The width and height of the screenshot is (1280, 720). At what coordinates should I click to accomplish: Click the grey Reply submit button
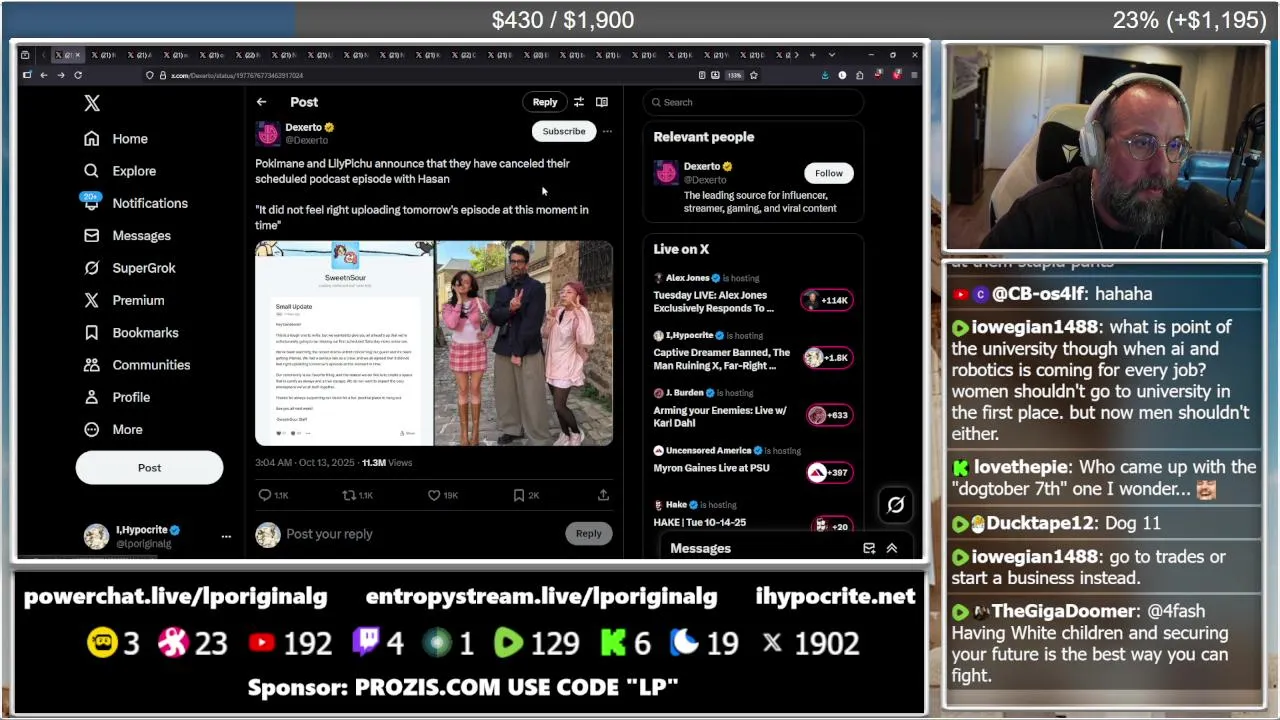[589, 533]
